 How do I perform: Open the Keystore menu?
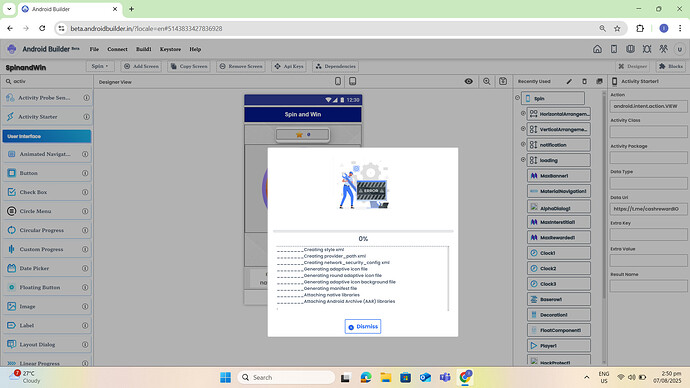point(170,49)
